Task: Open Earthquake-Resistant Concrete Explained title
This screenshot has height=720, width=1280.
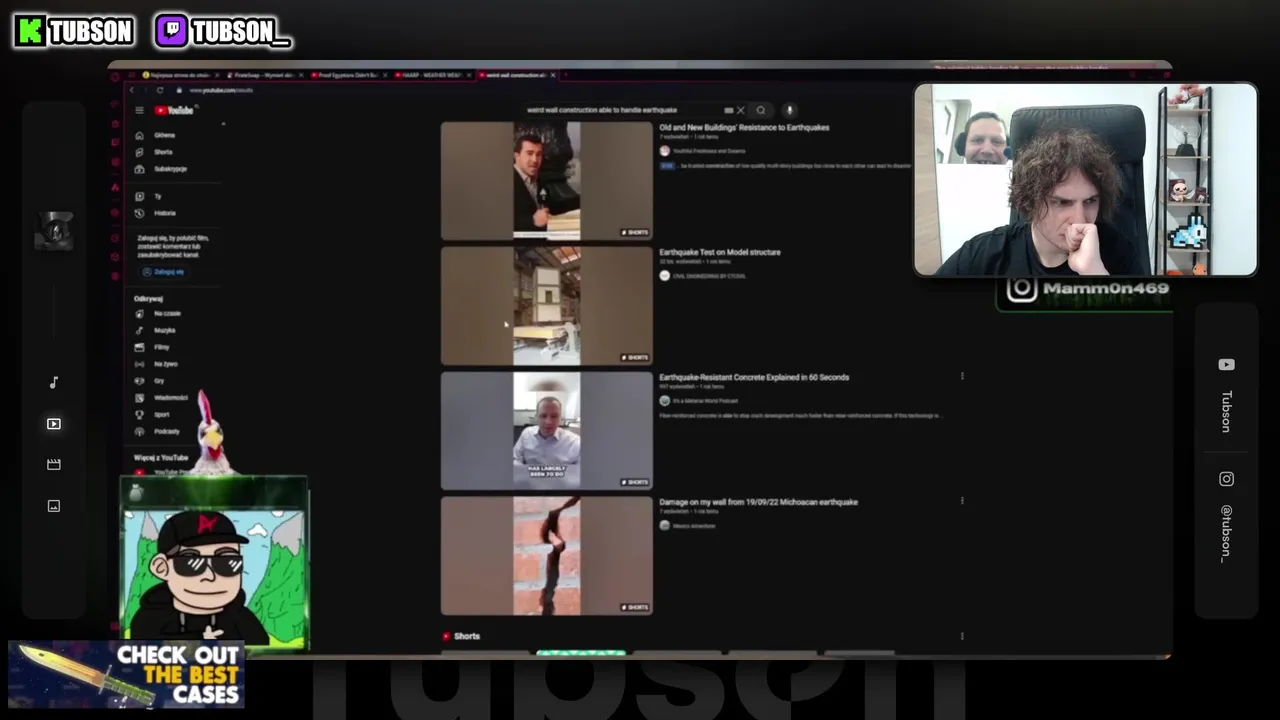Action: [x=754, y=378]
